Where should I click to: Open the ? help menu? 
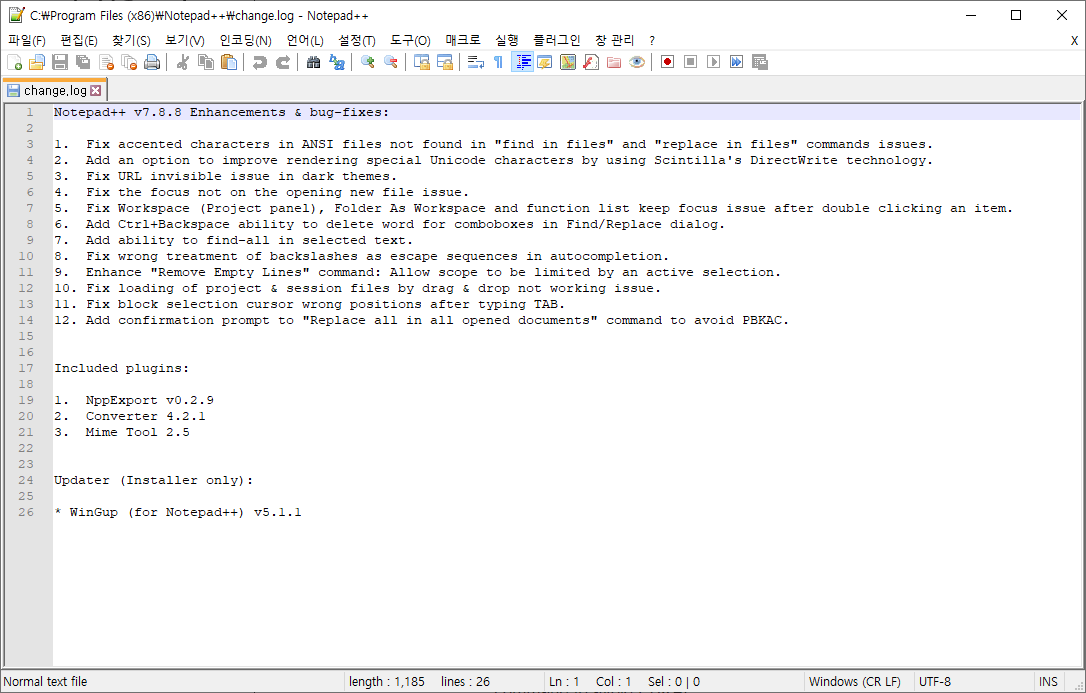pyautogui.click(x=652, y=41)
